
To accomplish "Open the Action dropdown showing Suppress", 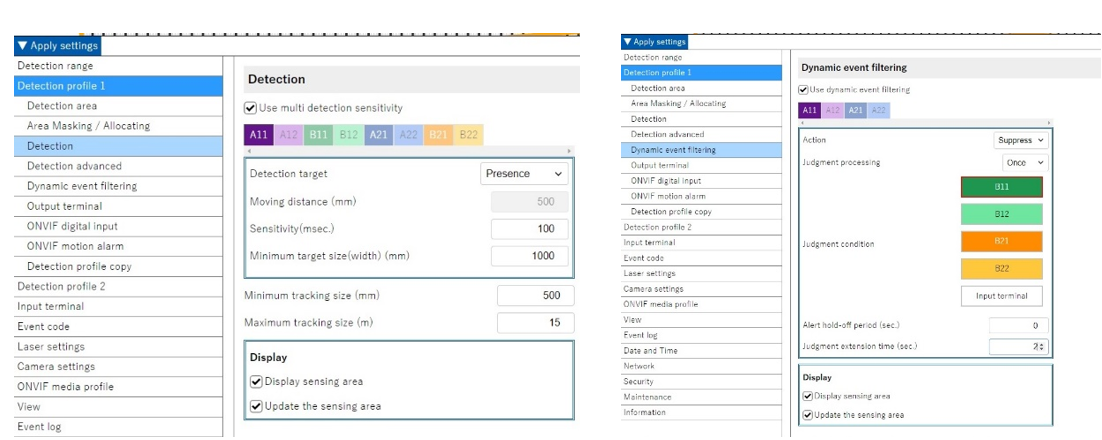I will click(x=1020, y=141).
